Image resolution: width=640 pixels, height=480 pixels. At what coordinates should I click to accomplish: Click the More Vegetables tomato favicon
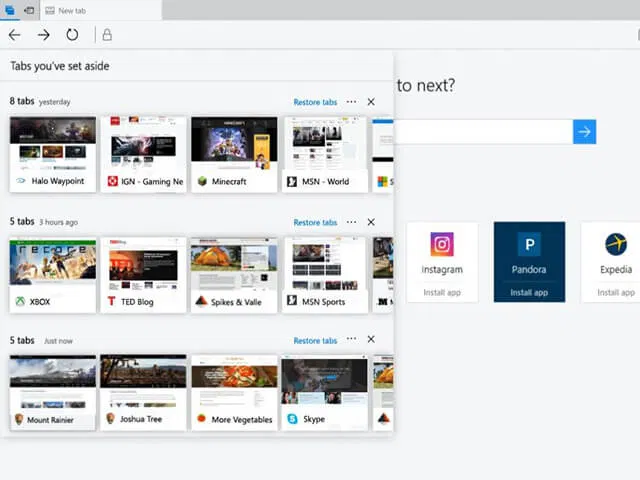pos(201,418)
